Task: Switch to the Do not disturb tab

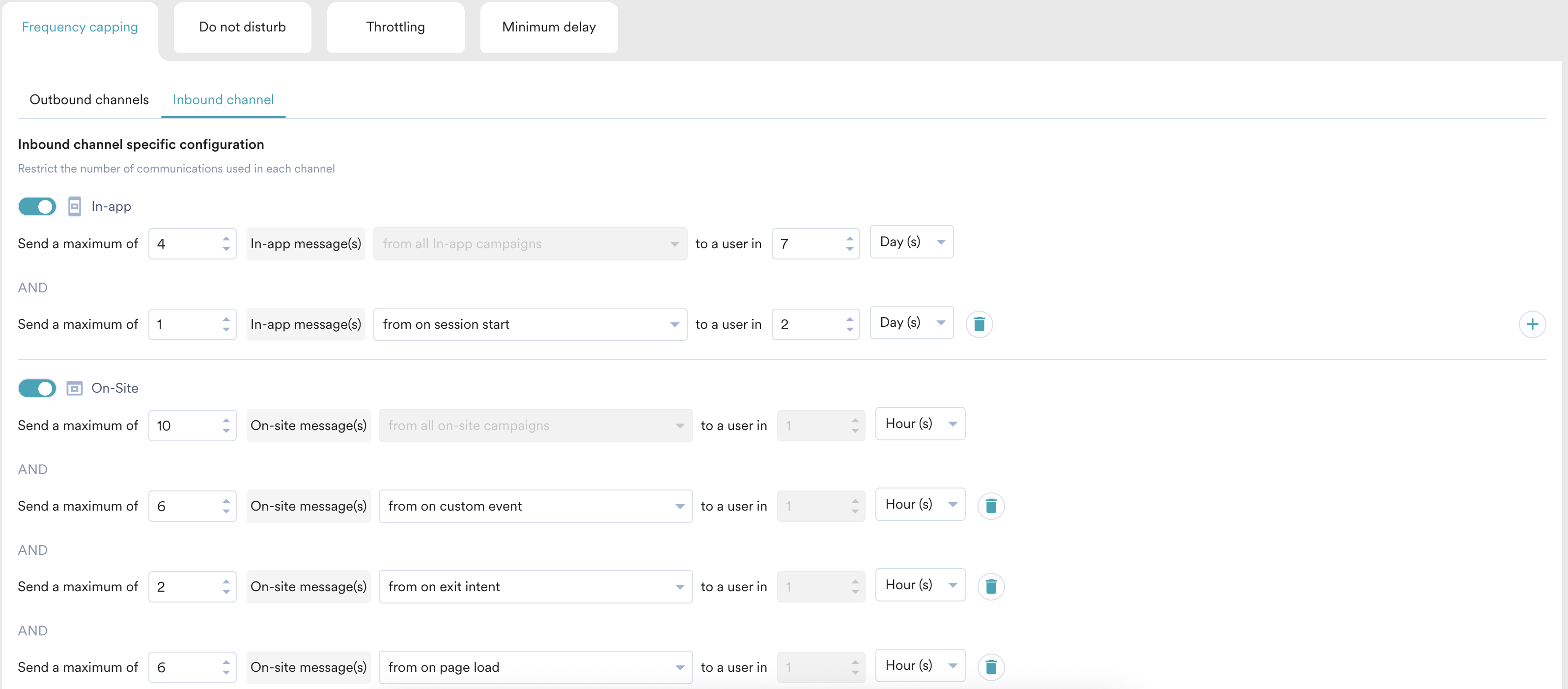Action: click(x=242, y=27)
